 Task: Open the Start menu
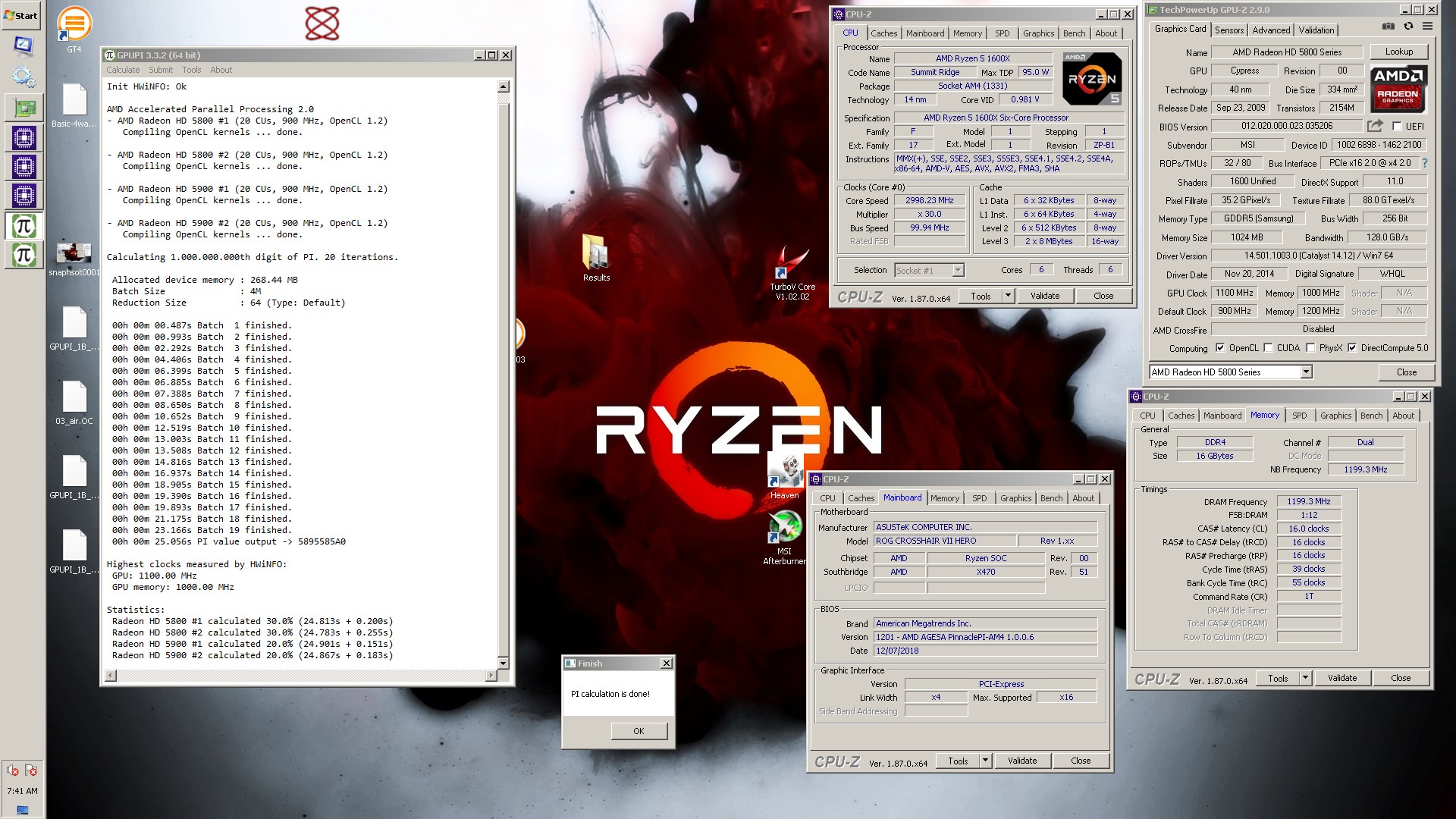pyautogui.click(x=21, y=15)
